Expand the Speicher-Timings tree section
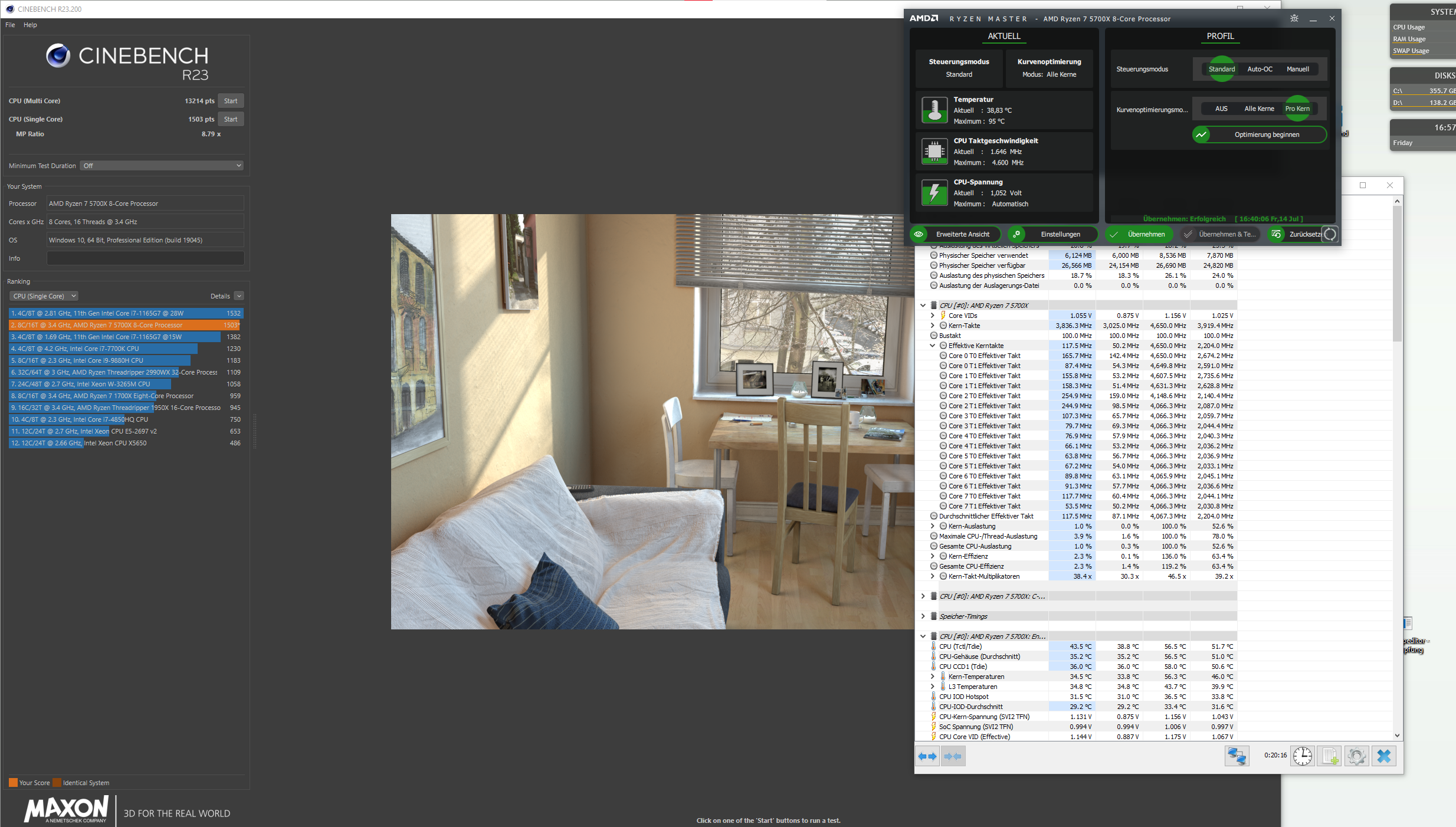 [x=923, y=616]
